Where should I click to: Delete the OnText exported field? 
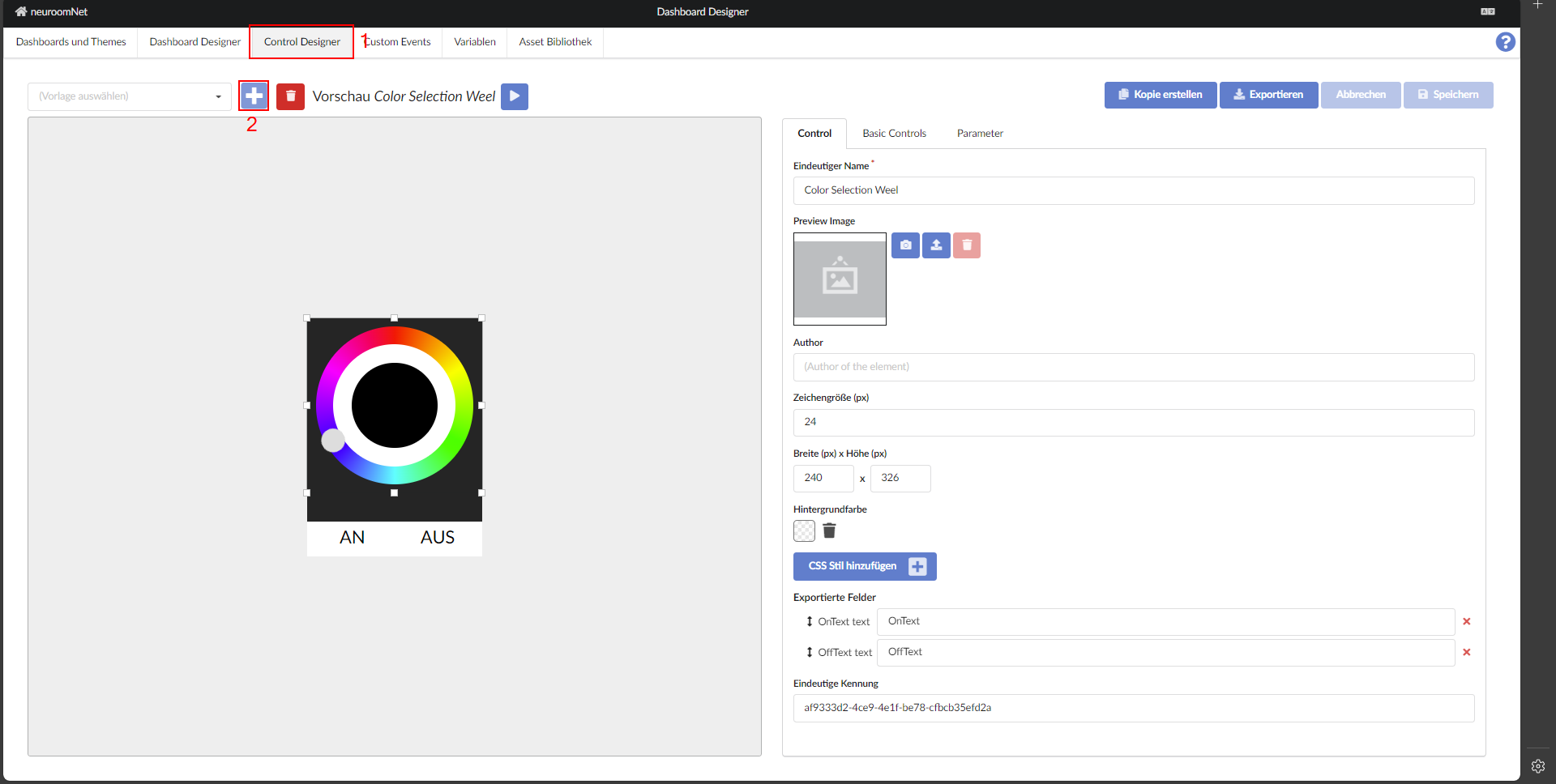(x=1466, y=622)
